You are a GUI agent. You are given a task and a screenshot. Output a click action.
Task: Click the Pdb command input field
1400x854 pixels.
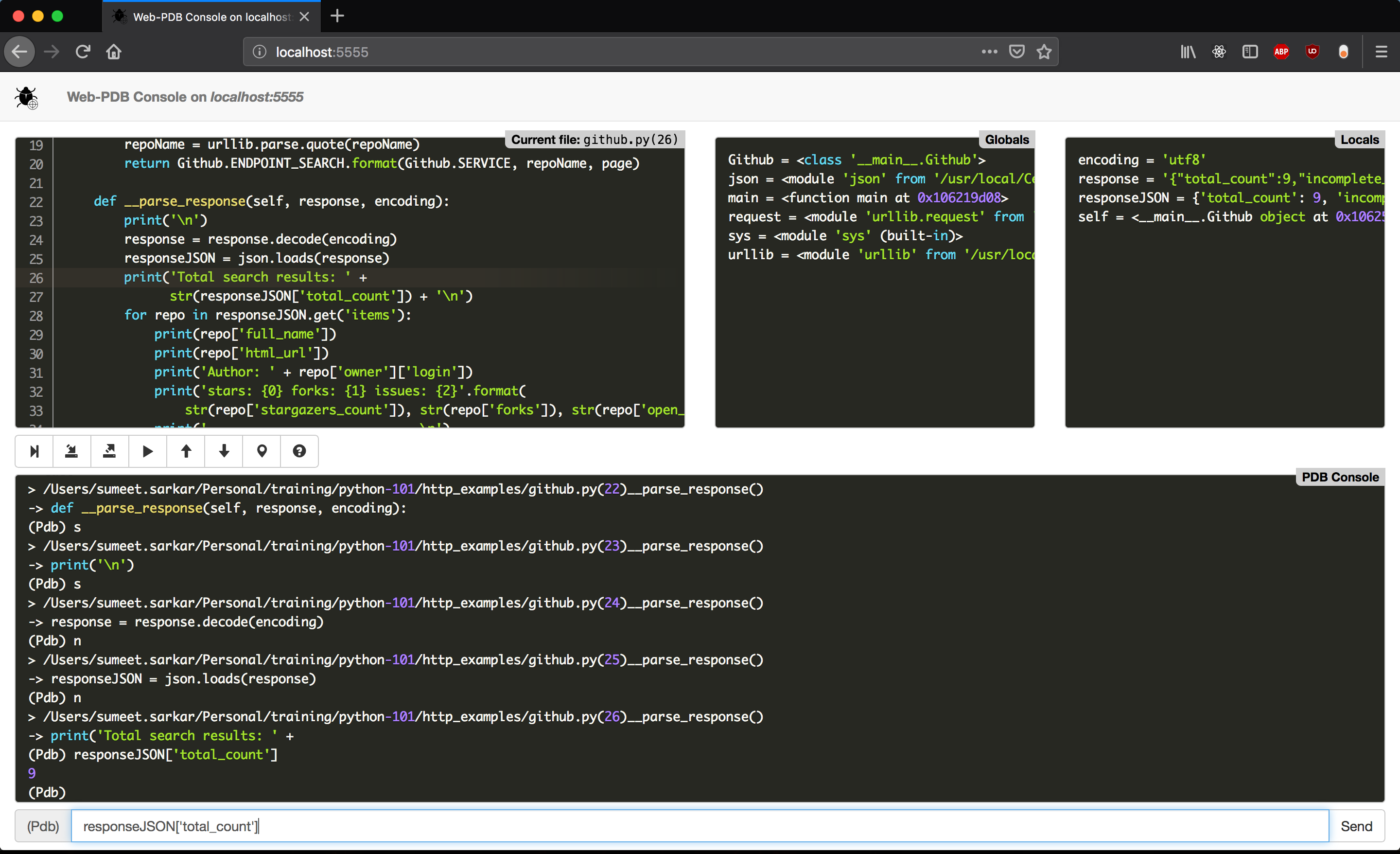[x=699, y=826]
